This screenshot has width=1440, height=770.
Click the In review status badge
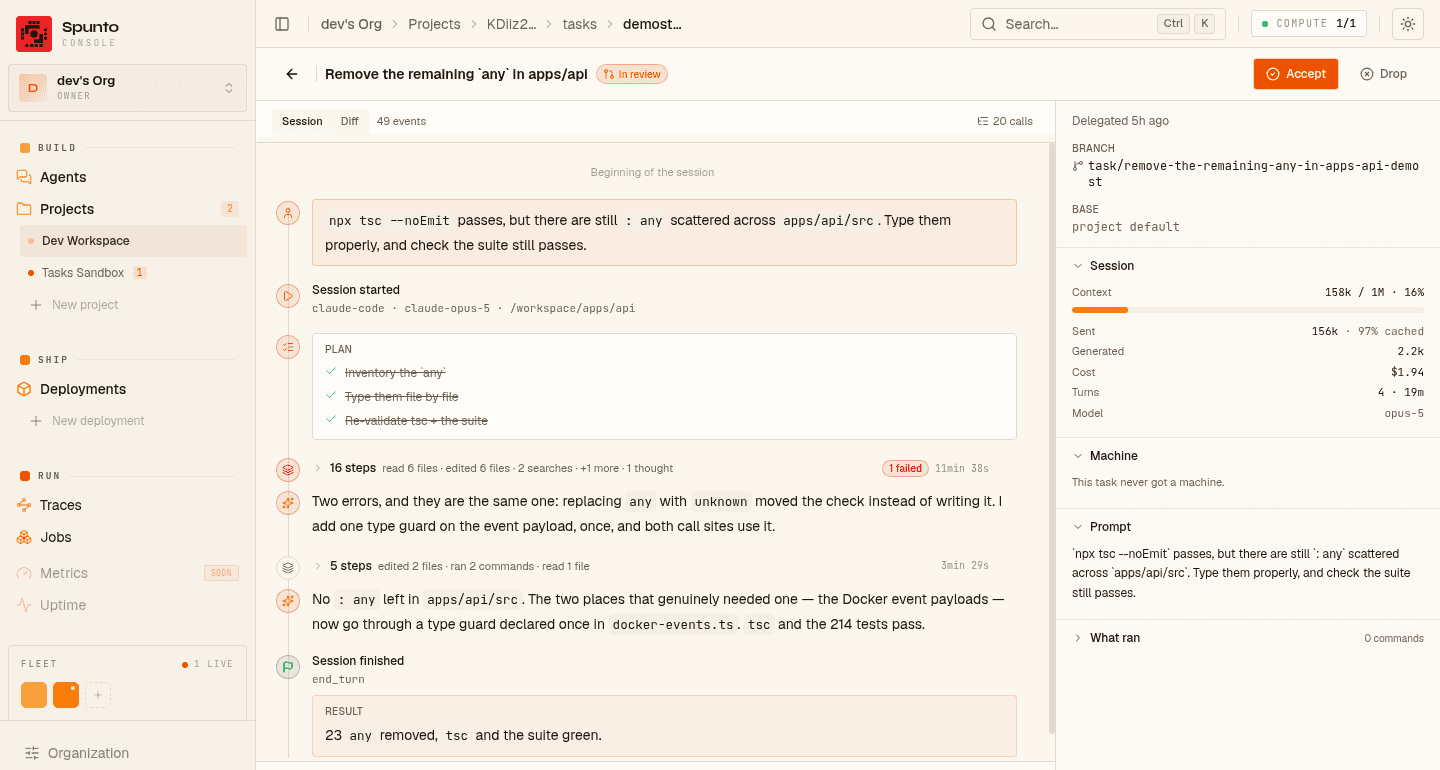click(632, 74)
